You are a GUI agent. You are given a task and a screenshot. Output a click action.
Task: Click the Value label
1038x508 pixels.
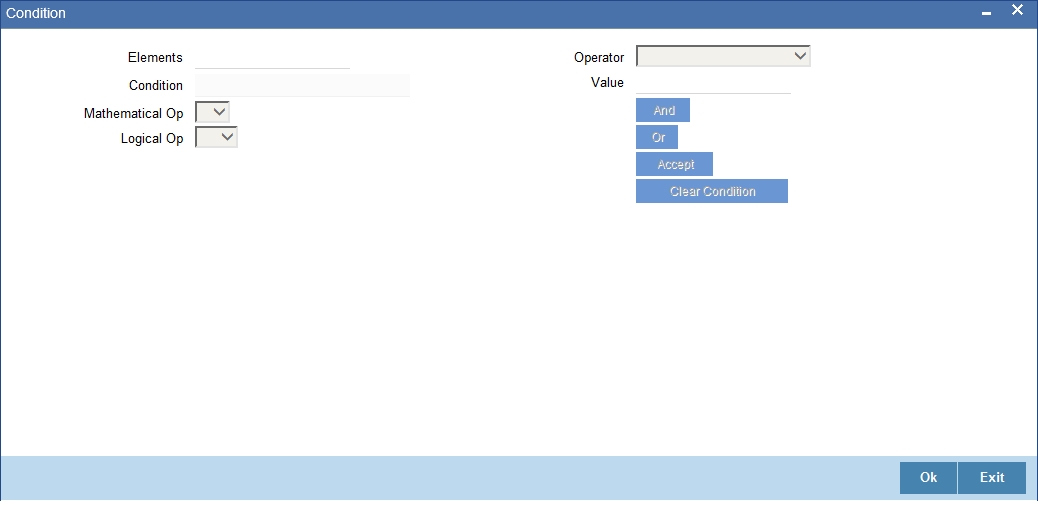(608, 83)
